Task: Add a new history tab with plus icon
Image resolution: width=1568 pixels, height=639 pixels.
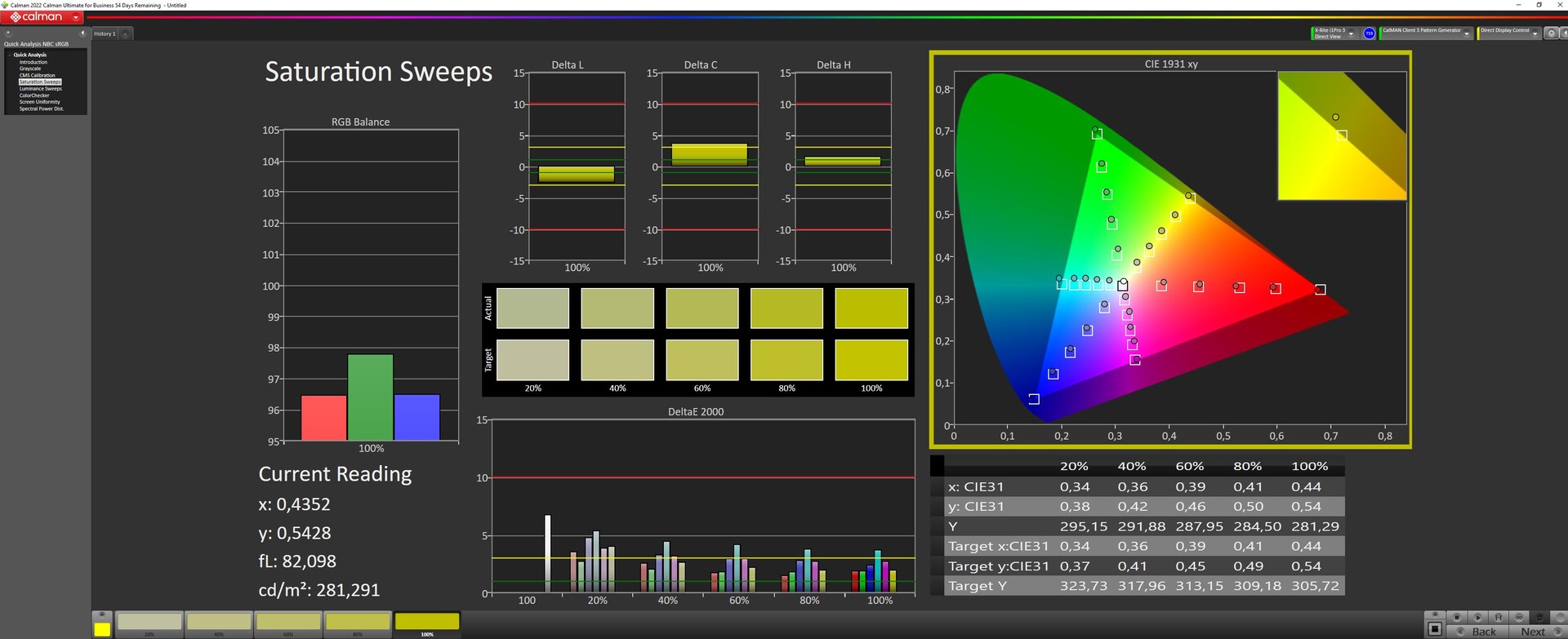Action: 126,34
